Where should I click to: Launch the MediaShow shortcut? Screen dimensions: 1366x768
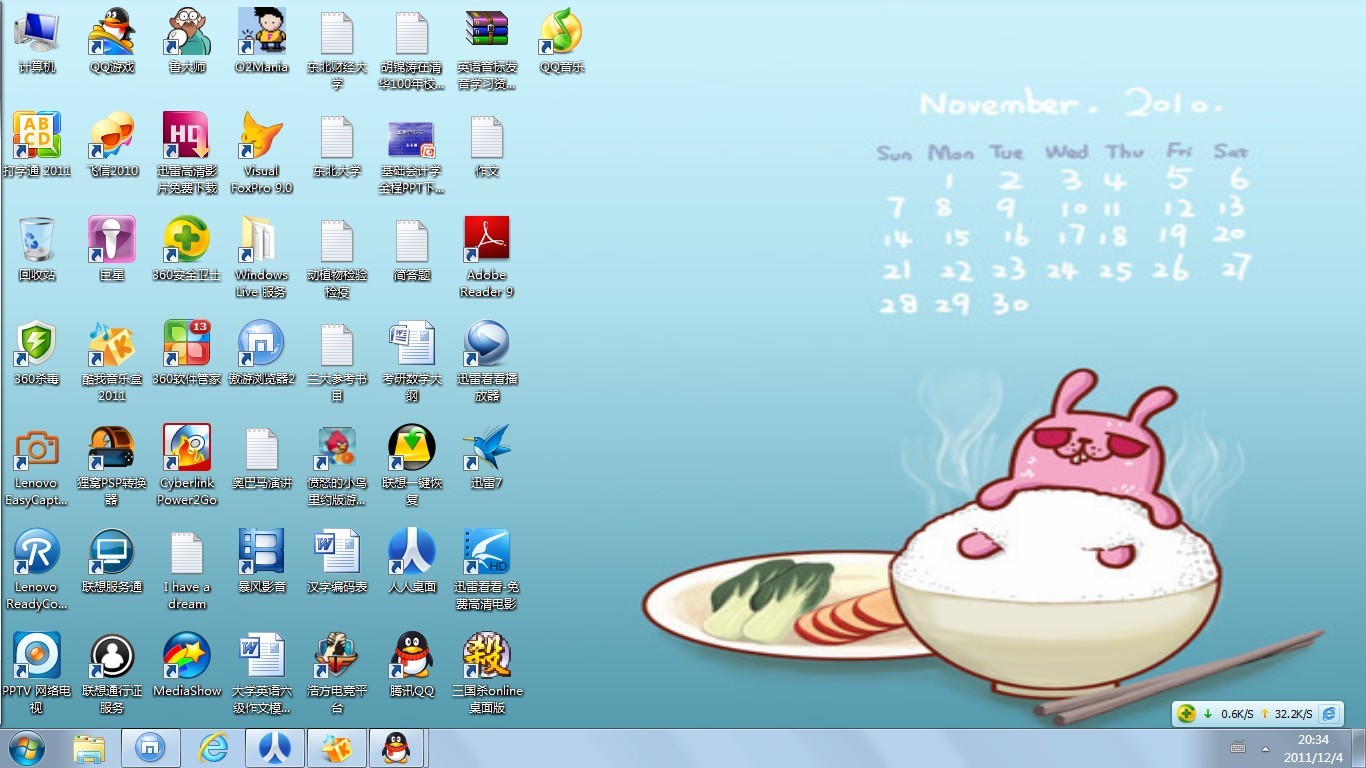click(187, 665)
